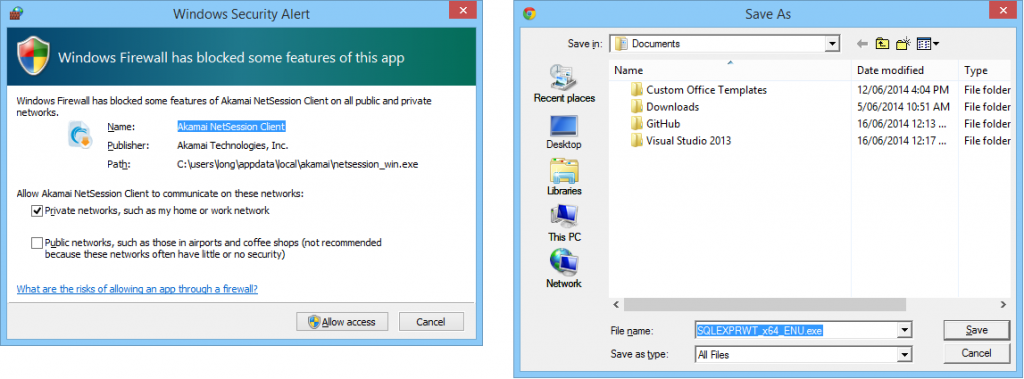Sort list by Name column header
Screen dimensions: 1024x379
pyautogui.click(x=730, y=70)
